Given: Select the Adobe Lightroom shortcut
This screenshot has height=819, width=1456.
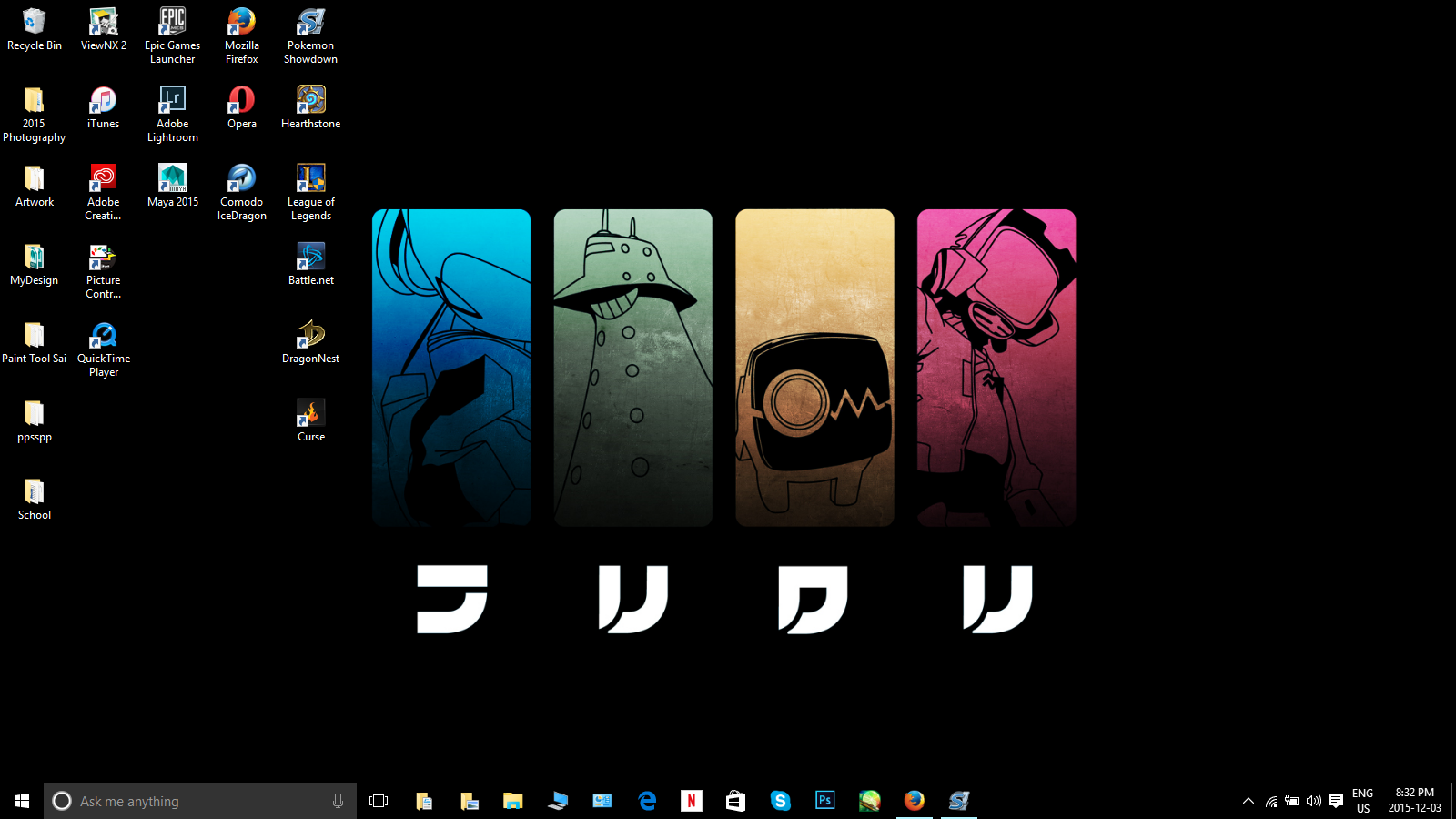Looking at the screenshot, I should [x=172, y=114].
